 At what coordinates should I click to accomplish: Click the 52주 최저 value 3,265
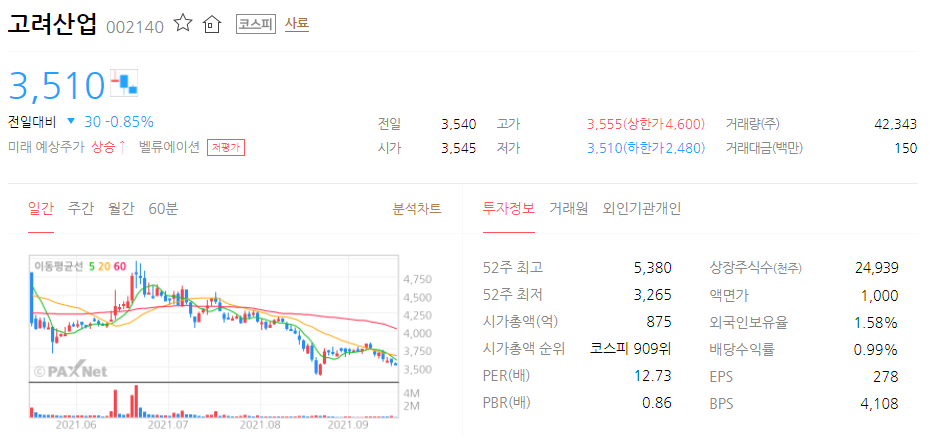pos(652,295)
